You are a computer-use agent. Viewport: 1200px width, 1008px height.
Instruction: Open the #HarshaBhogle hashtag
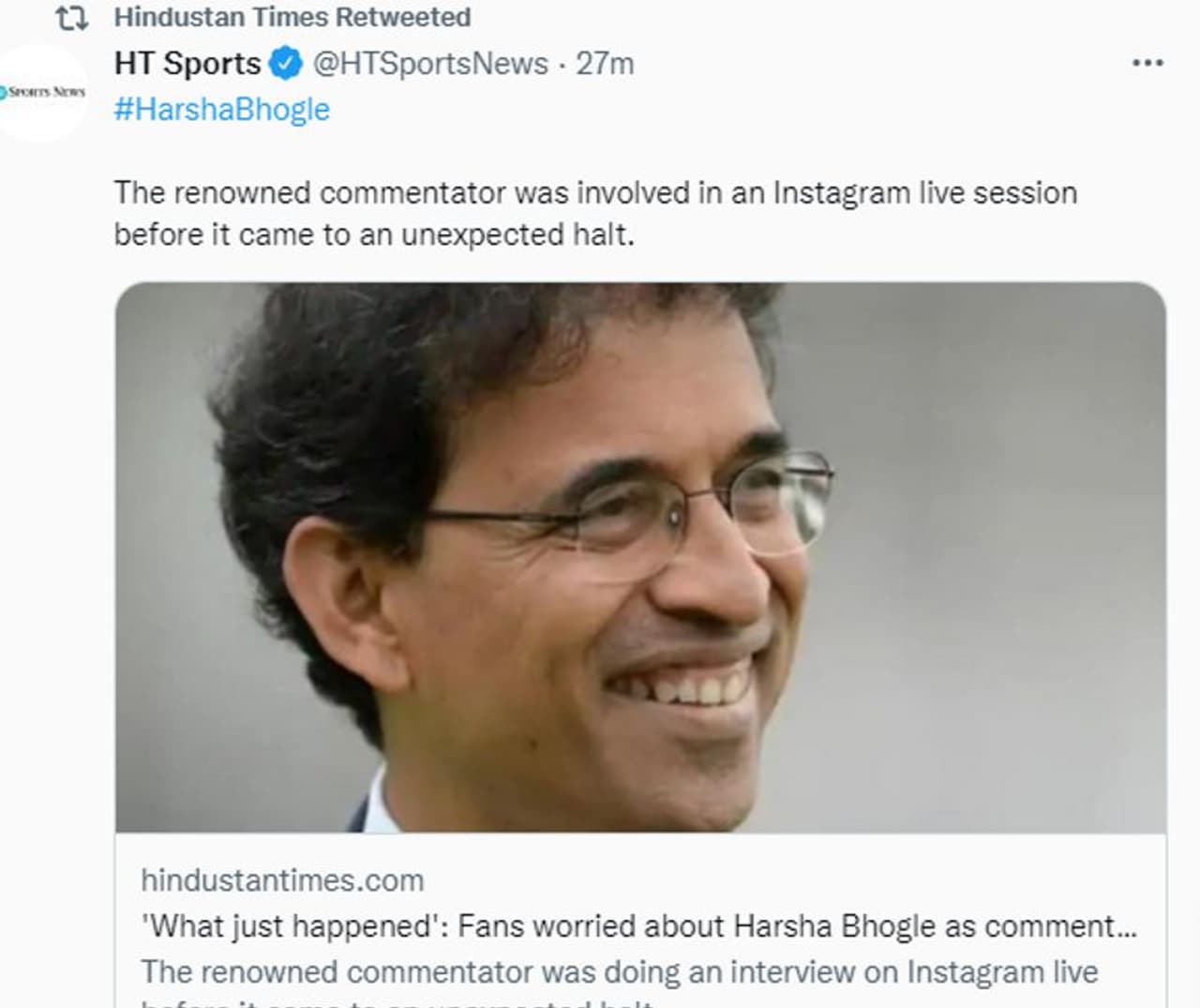pyautogui.click(x=222, y=109)
